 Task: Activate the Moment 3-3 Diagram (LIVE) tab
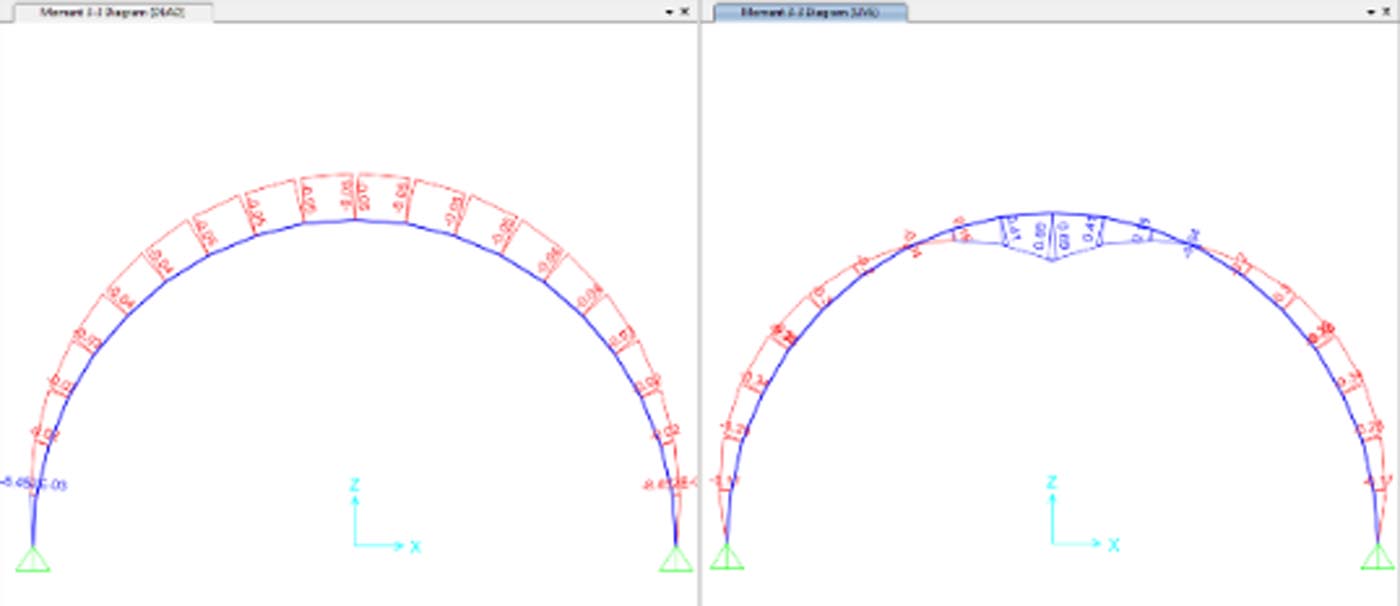[x=809, y=12]
